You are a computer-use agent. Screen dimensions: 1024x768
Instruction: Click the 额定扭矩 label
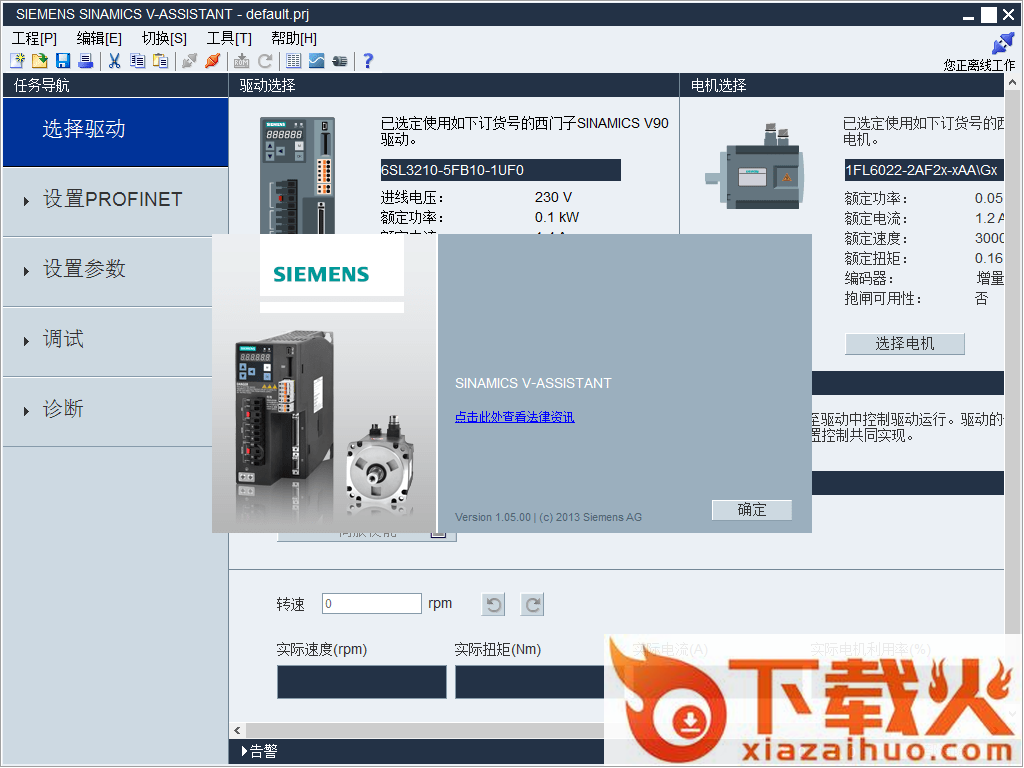pyautogui.click(x=876, y=259)
